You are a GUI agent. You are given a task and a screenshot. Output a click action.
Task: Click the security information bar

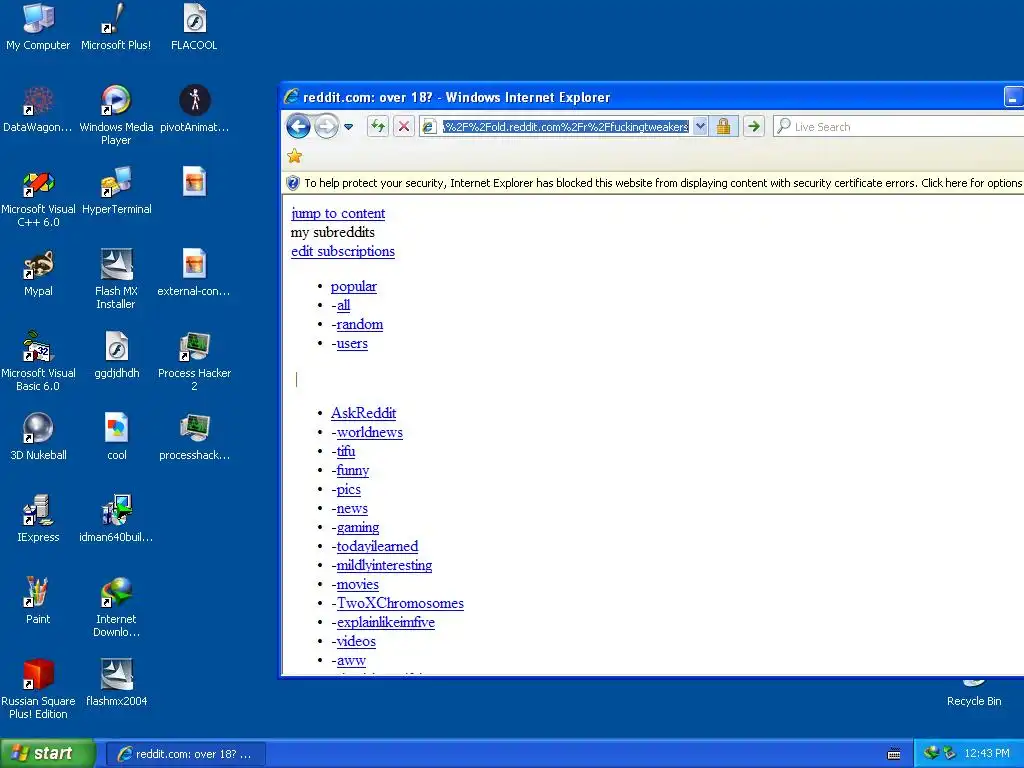(x=653, y=183)
